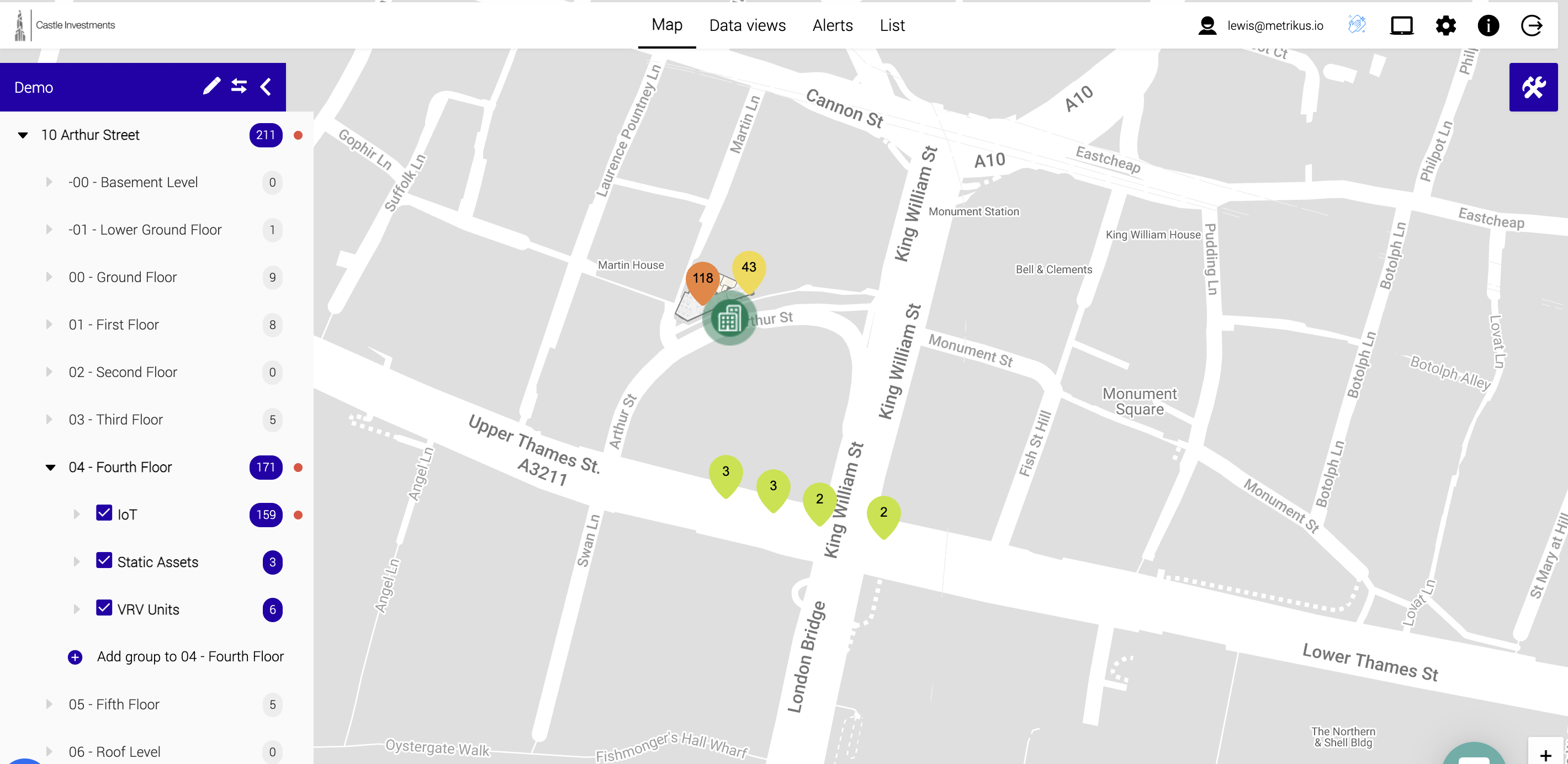This screenshot has height=764, width=1568.
Task: Uncheck the IoT group checkbox
Action: point(104,513)
